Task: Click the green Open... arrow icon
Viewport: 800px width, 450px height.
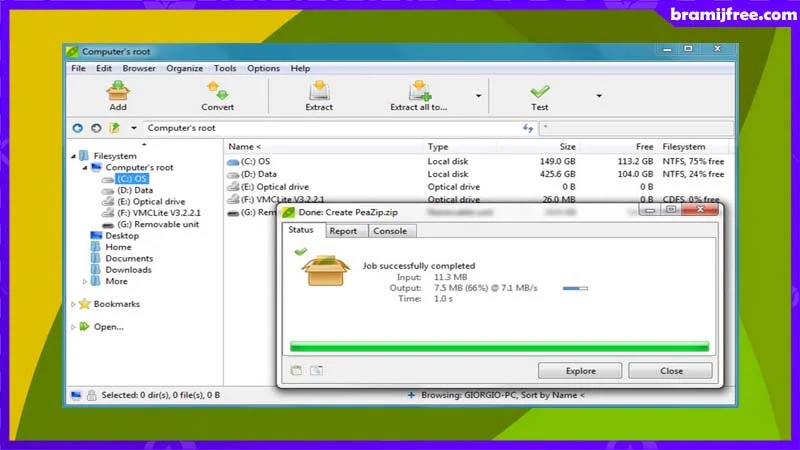Action: 85,327
